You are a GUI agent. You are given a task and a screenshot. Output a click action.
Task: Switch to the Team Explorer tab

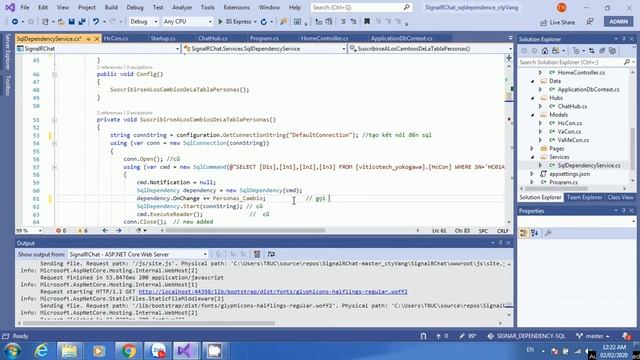584,197
